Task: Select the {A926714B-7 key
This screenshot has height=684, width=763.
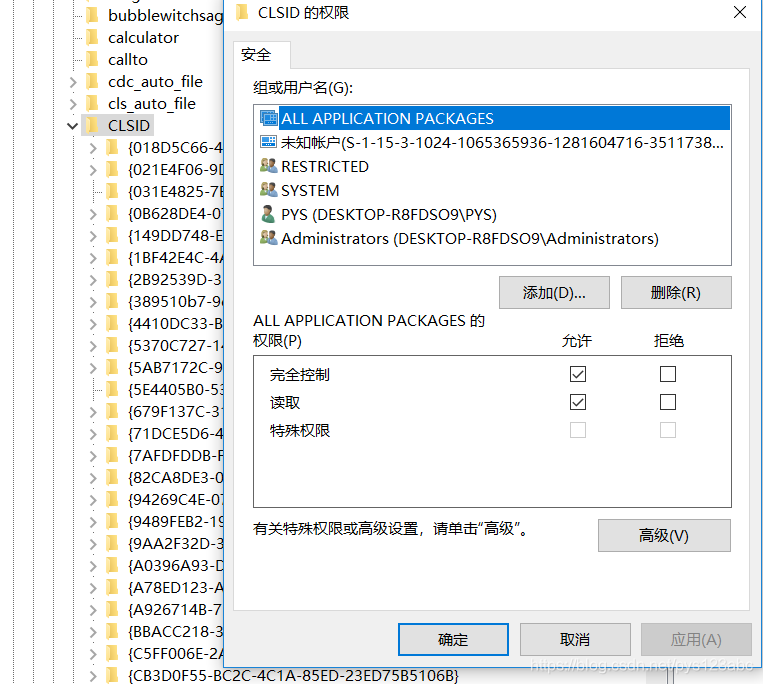Action: coord(175,610)
